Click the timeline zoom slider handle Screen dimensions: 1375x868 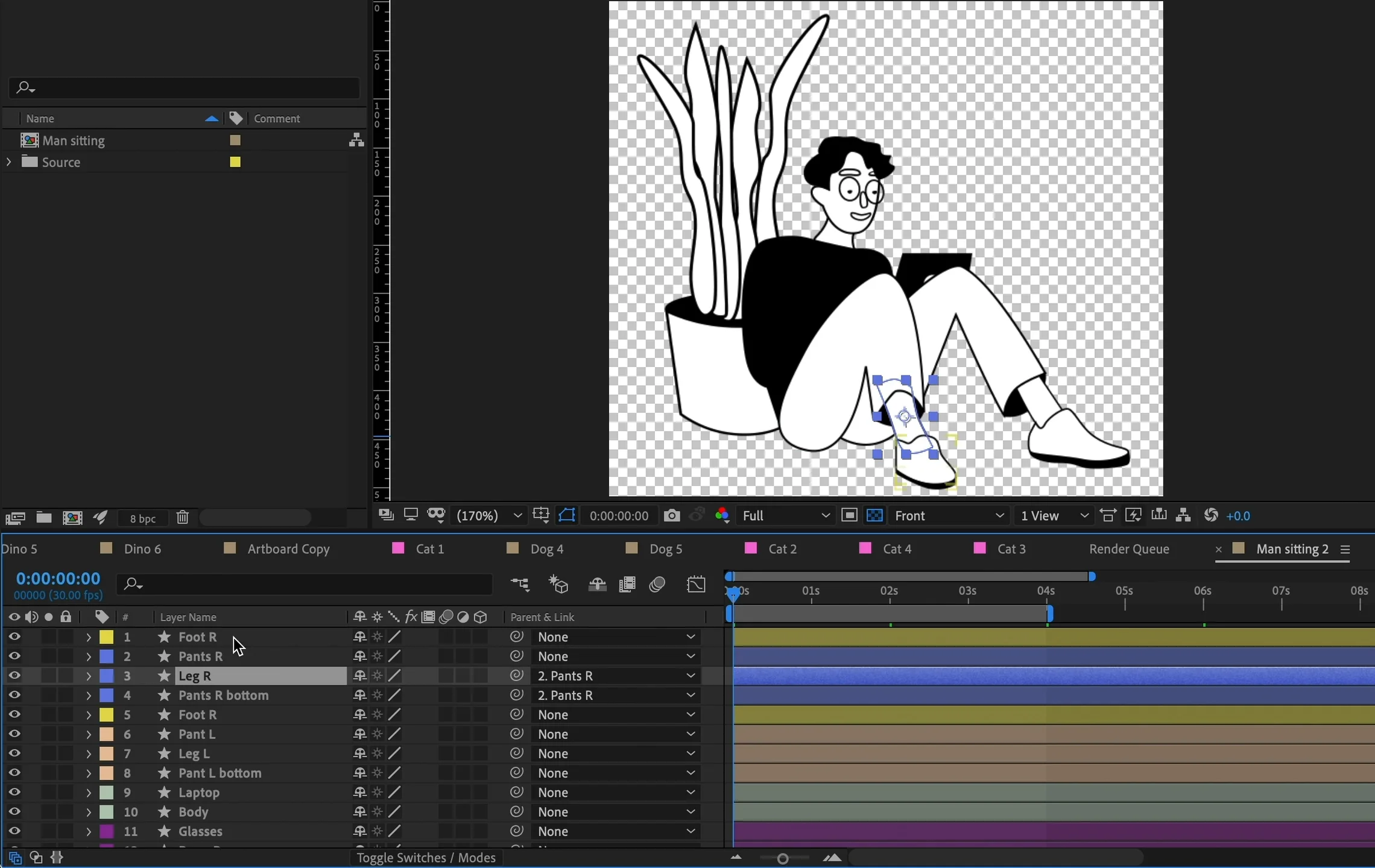[x=783, y=858]
